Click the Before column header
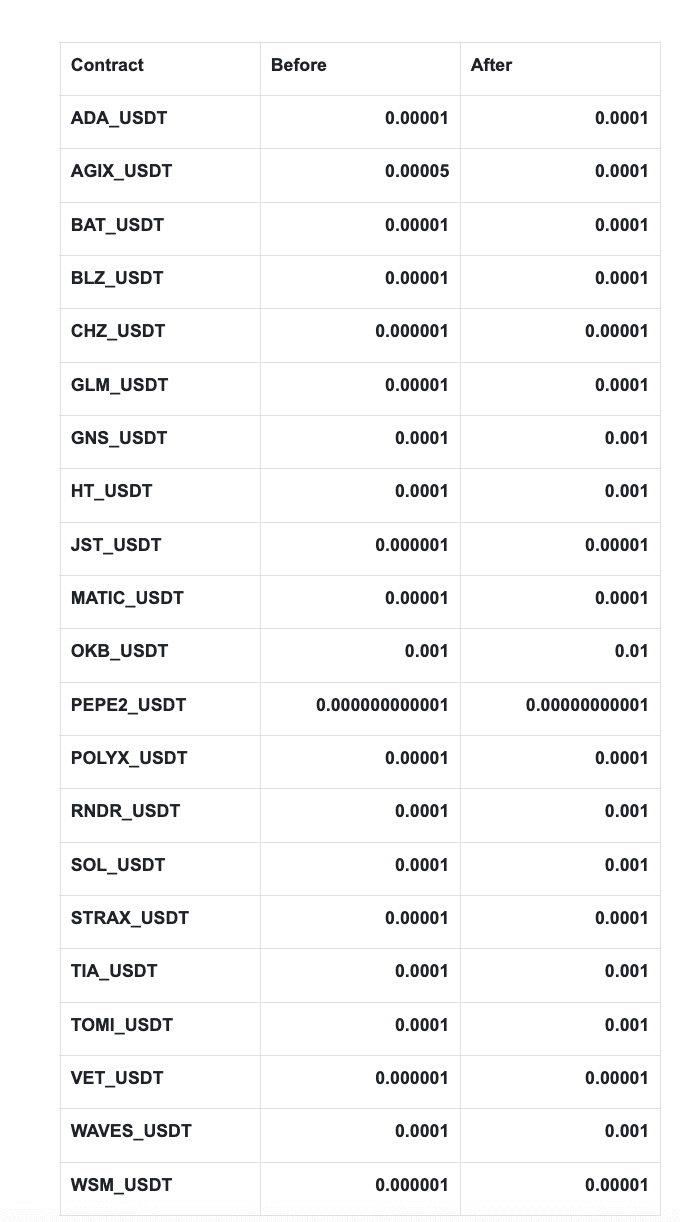Screen dimensions: 680x1222 tap(298, 65)
